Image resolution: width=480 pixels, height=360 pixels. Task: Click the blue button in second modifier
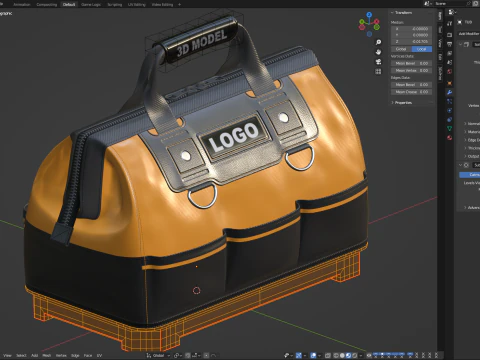click(x=470, y=175)
